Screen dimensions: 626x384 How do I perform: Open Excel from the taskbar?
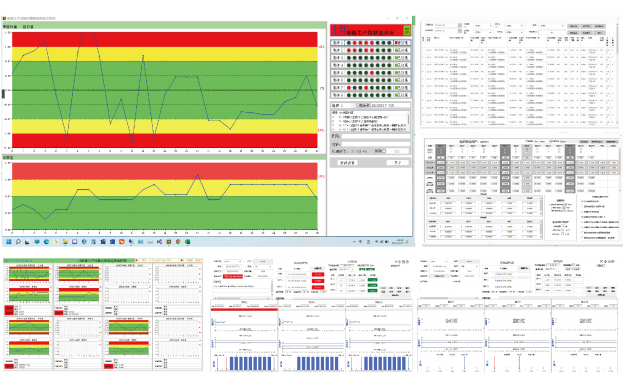pos(187,242)
